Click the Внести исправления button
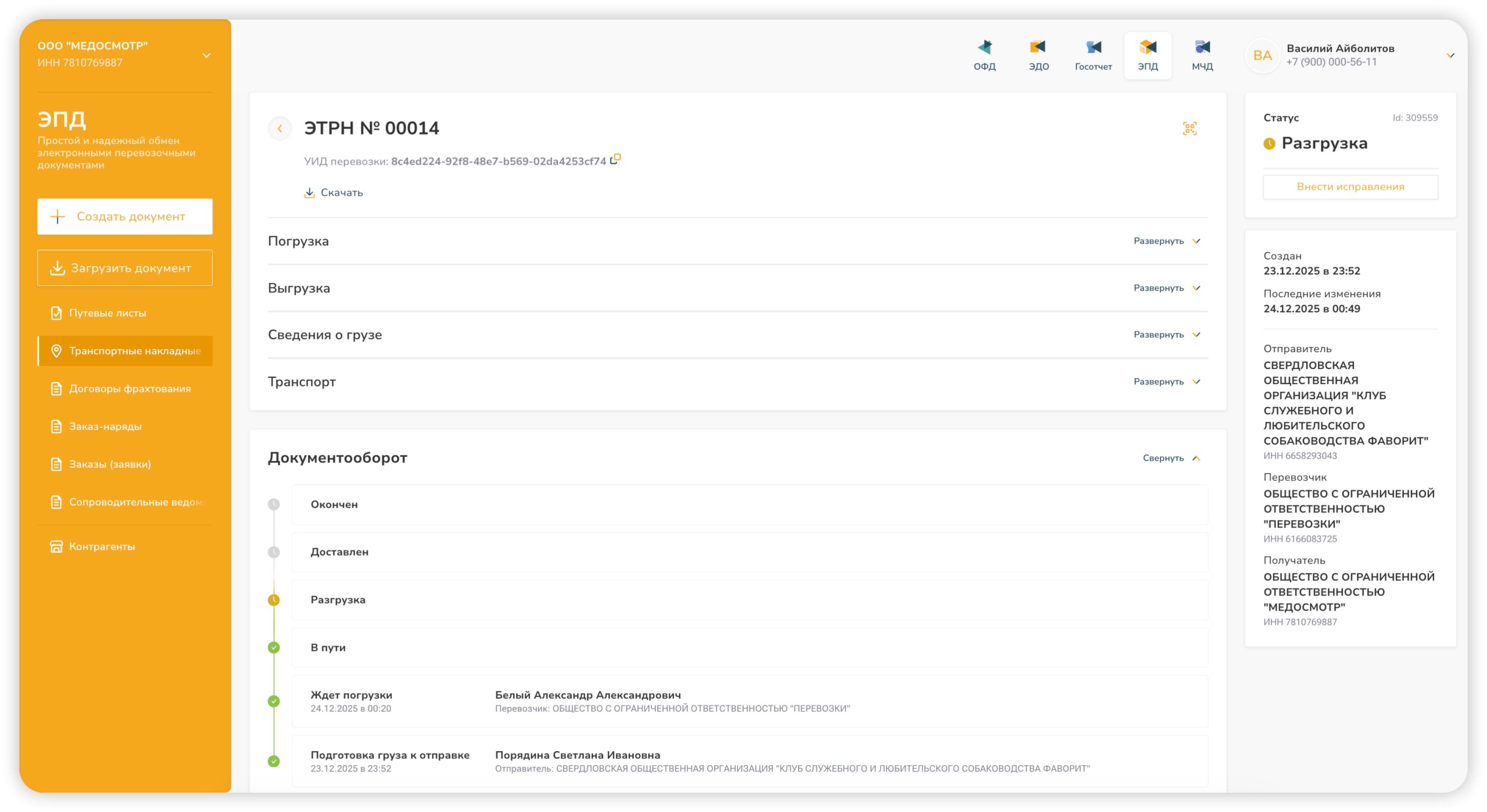Screen dimensions: 1487x812 click(x=1350, y=187)
